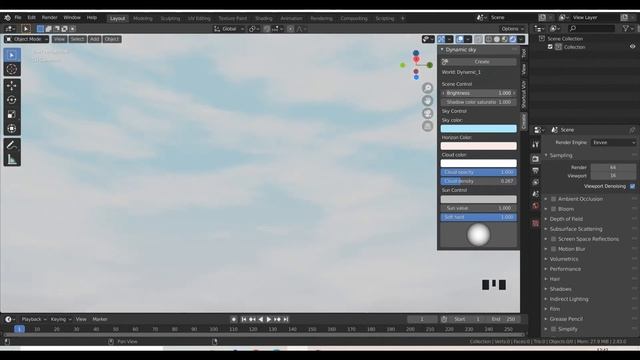This screenshot has width=640, height=360.
Task: Open Global transform orientation dropdown
Action: click(x=229, y=29)
